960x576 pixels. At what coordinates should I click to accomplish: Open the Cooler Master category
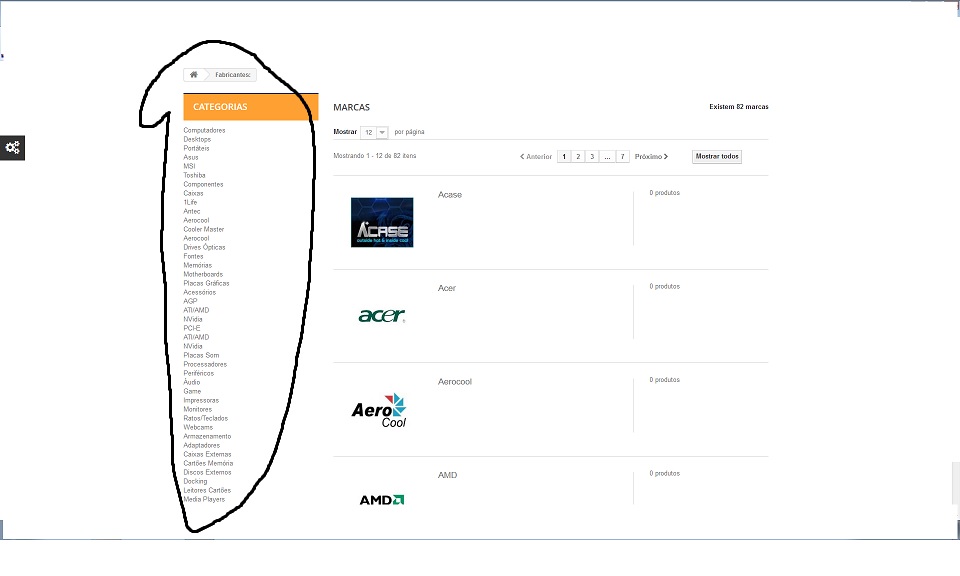[204, 230]
